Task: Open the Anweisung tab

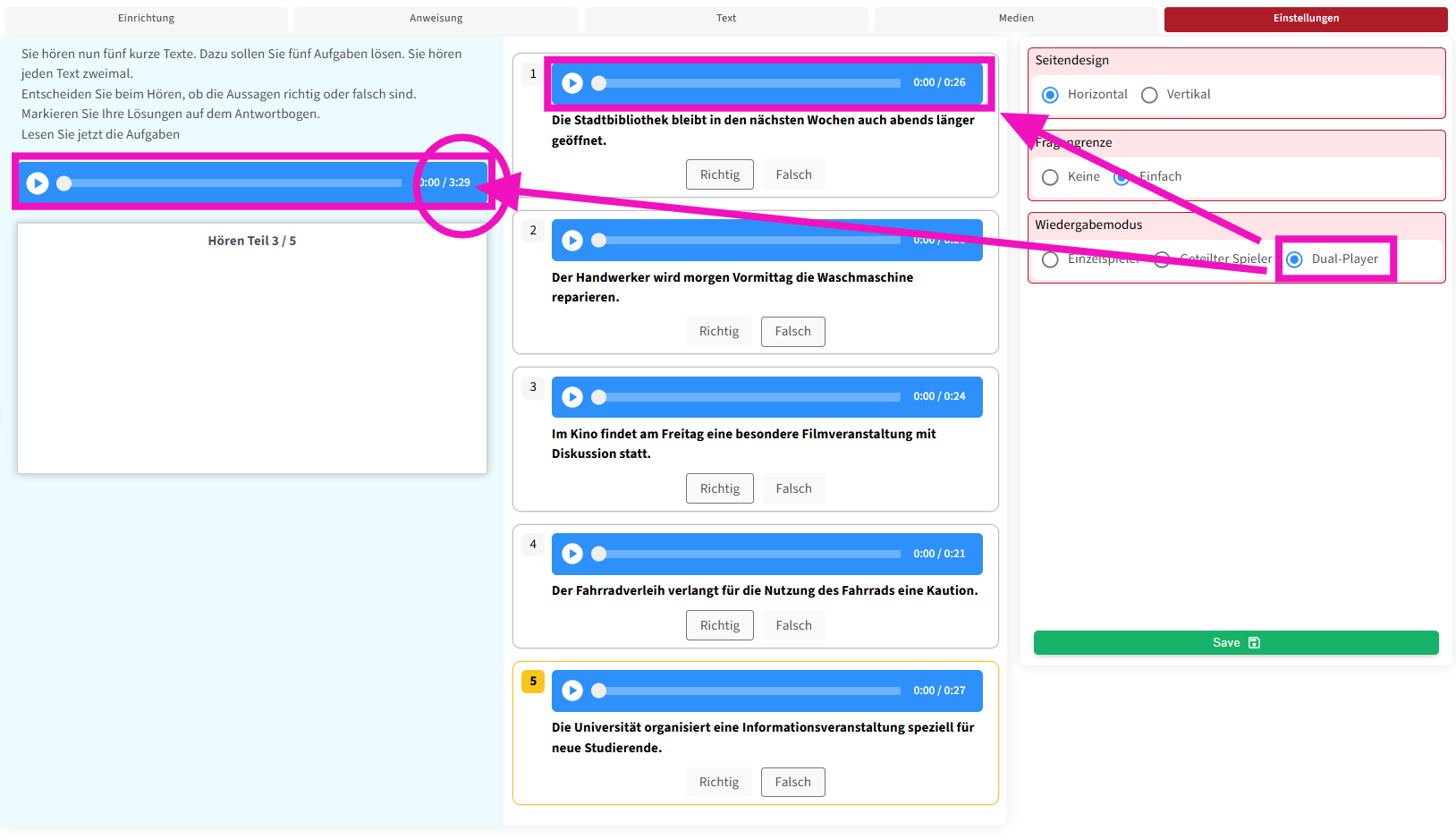Action: point(436,19)
